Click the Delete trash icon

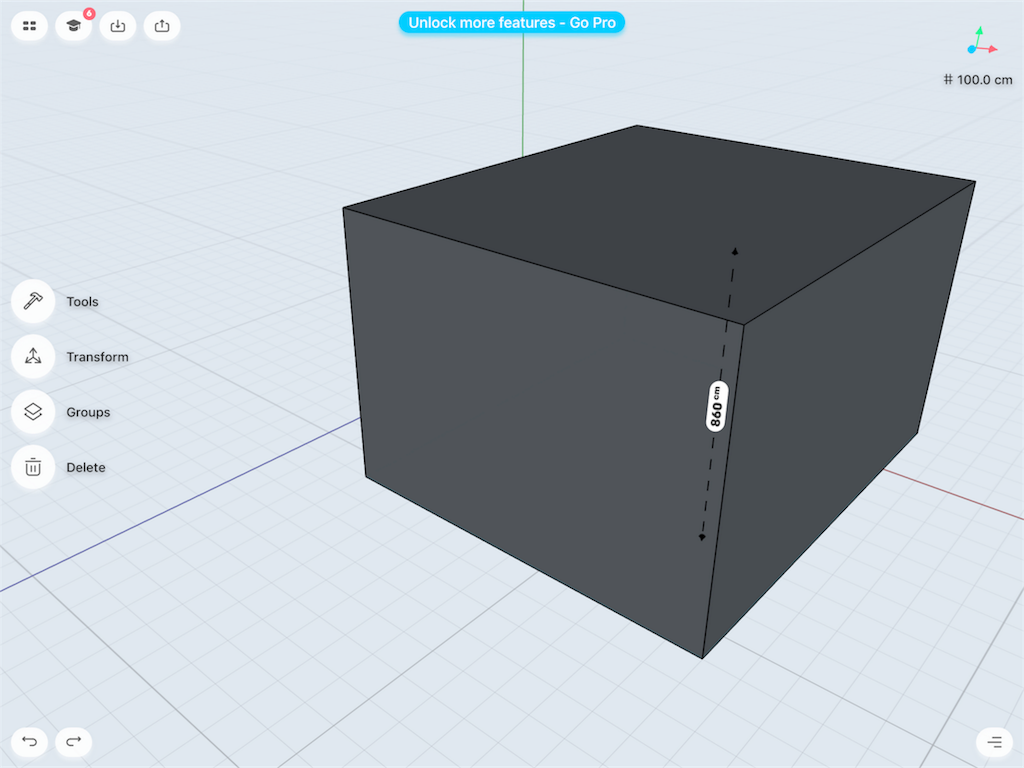[33, 467]
